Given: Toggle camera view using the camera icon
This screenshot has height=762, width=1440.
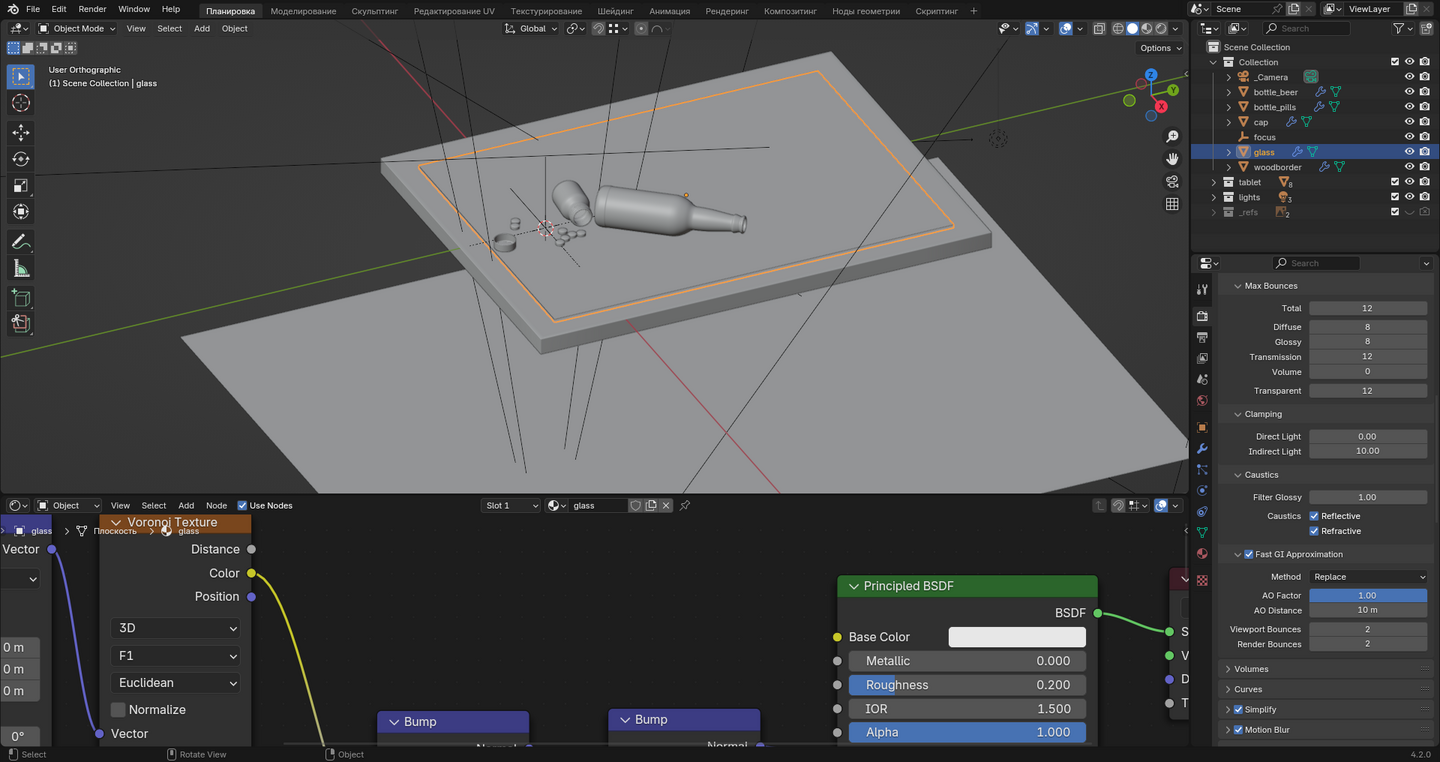Looking at the screenshot, I should [1172, 181].
